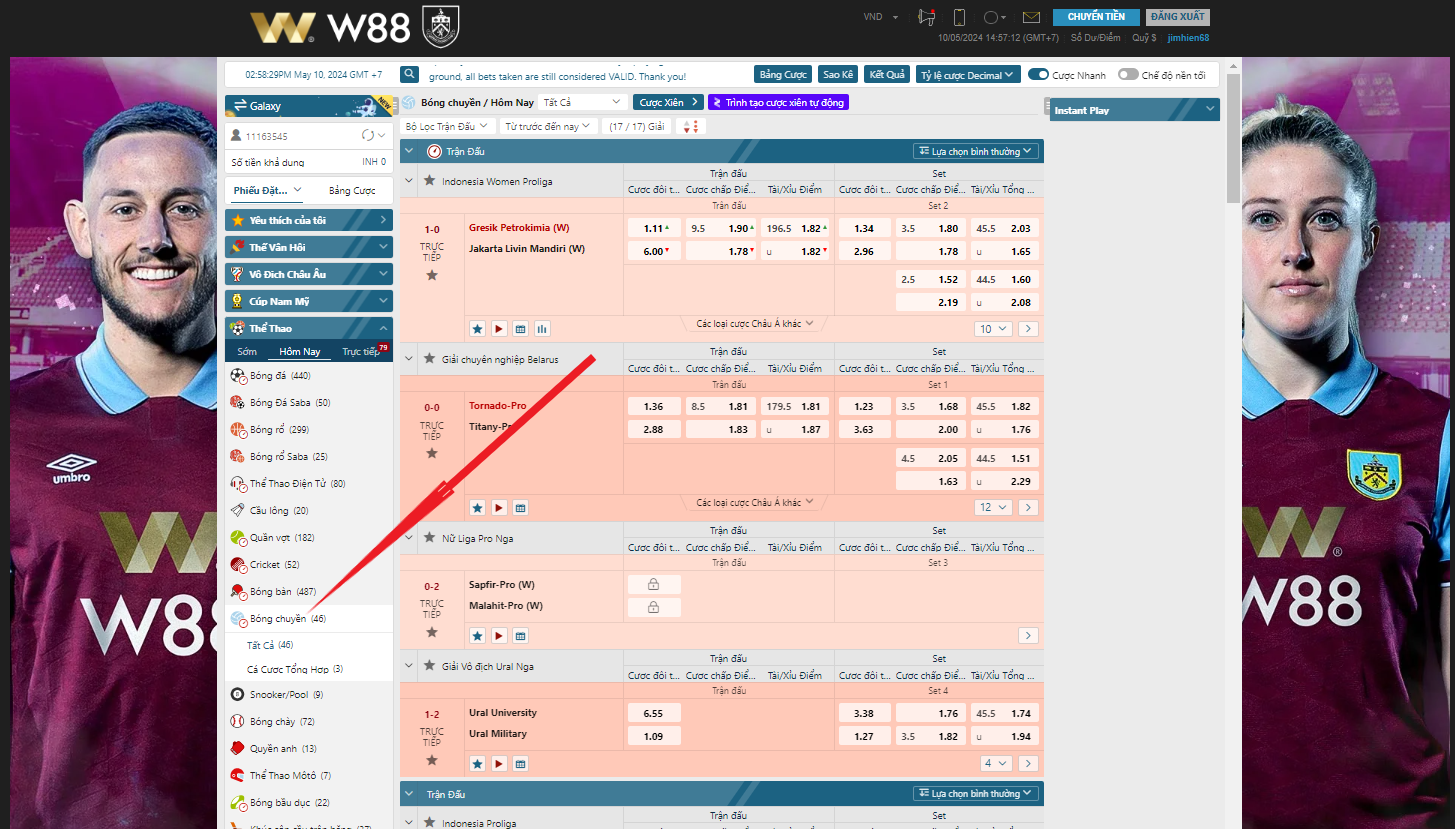This screenshot has height=829, width=1455.
Task: Toggle the Chế độ nền tối dark mode
Action: [1128, 75]
